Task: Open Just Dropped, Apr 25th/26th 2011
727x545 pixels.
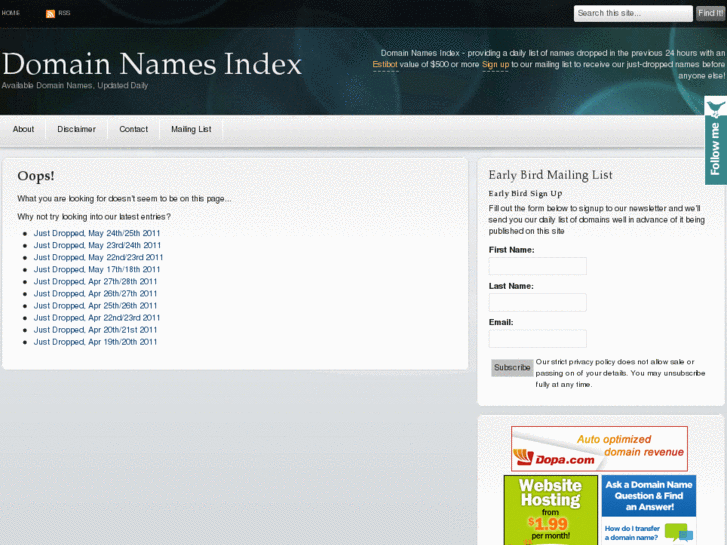Action: [x=95, y=306]
